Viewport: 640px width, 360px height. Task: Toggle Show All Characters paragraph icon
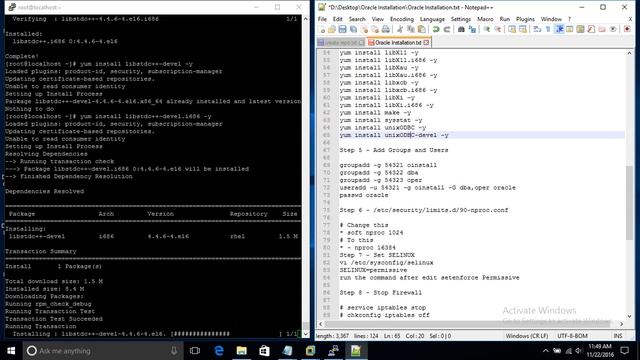[548, 29]
